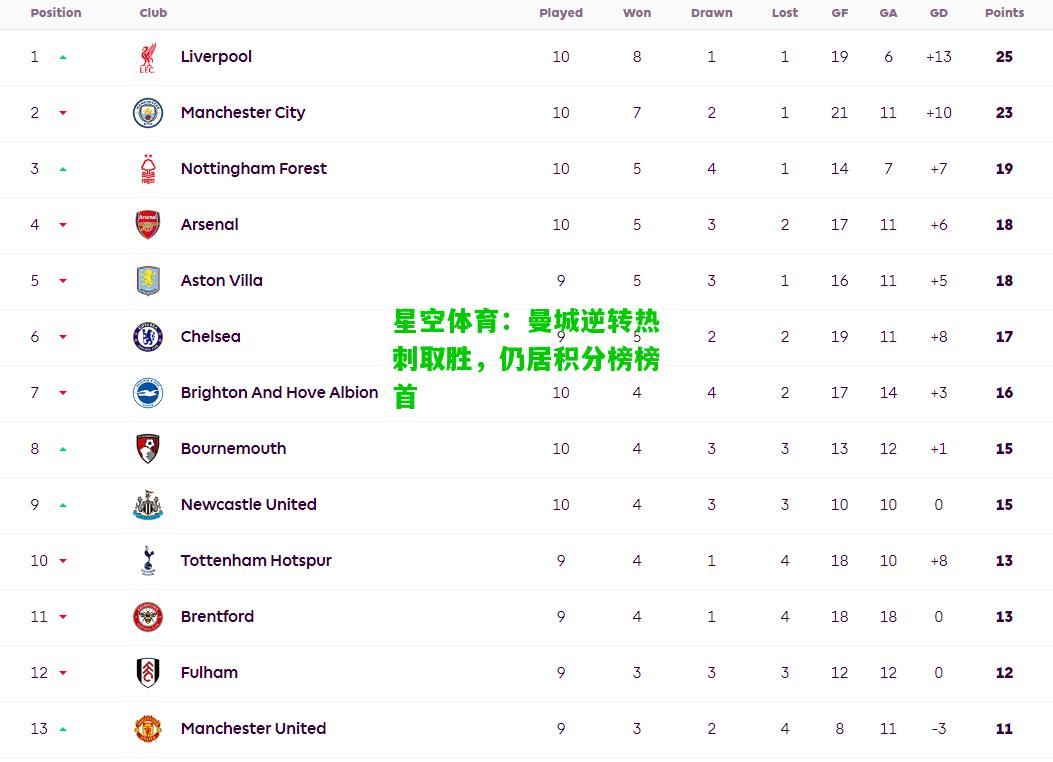Click the Liverpool club crest
1053x762 pixels.
tap(148, 58)
